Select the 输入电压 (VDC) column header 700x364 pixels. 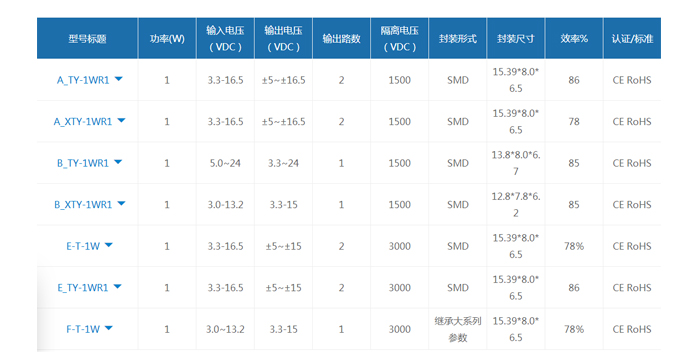(225, 38)
